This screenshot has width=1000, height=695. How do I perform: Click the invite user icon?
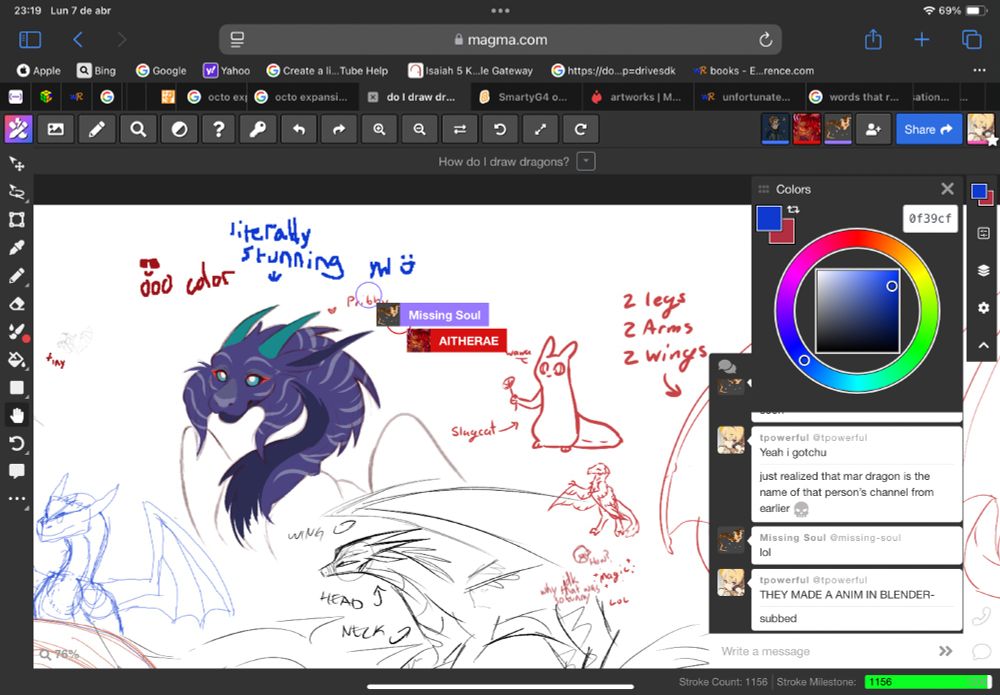[872, 129]
